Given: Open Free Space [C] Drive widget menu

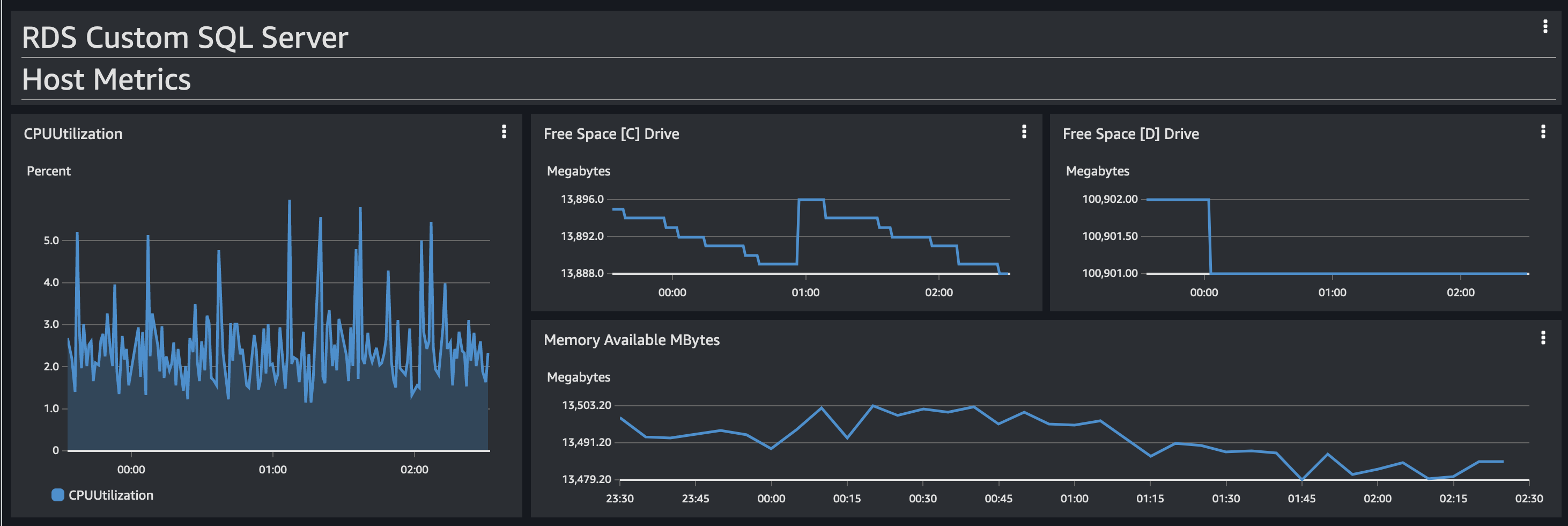Looking at the screenshot, I should pos(1024,131).
